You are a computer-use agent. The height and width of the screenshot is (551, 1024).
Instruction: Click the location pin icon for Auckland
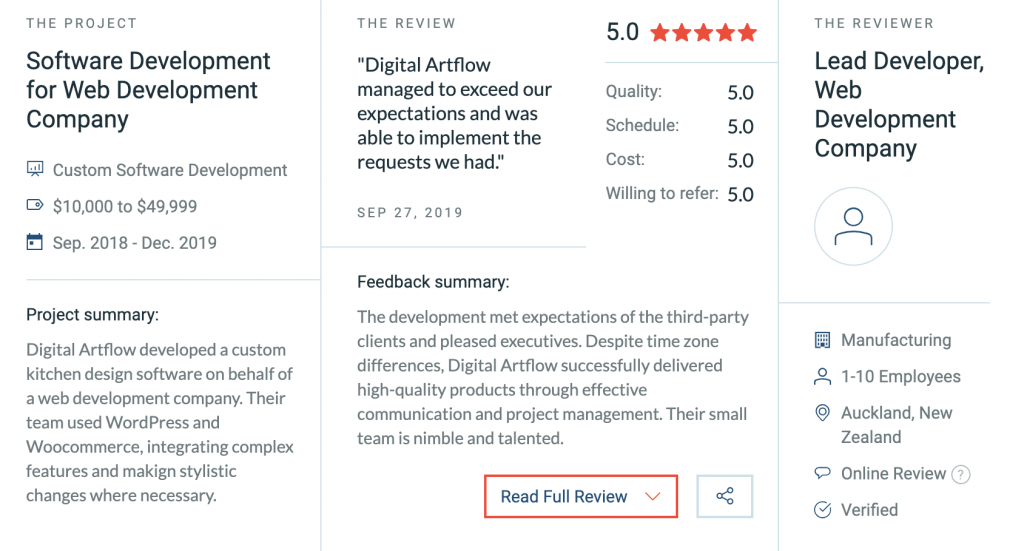click(x=822, y=413)
